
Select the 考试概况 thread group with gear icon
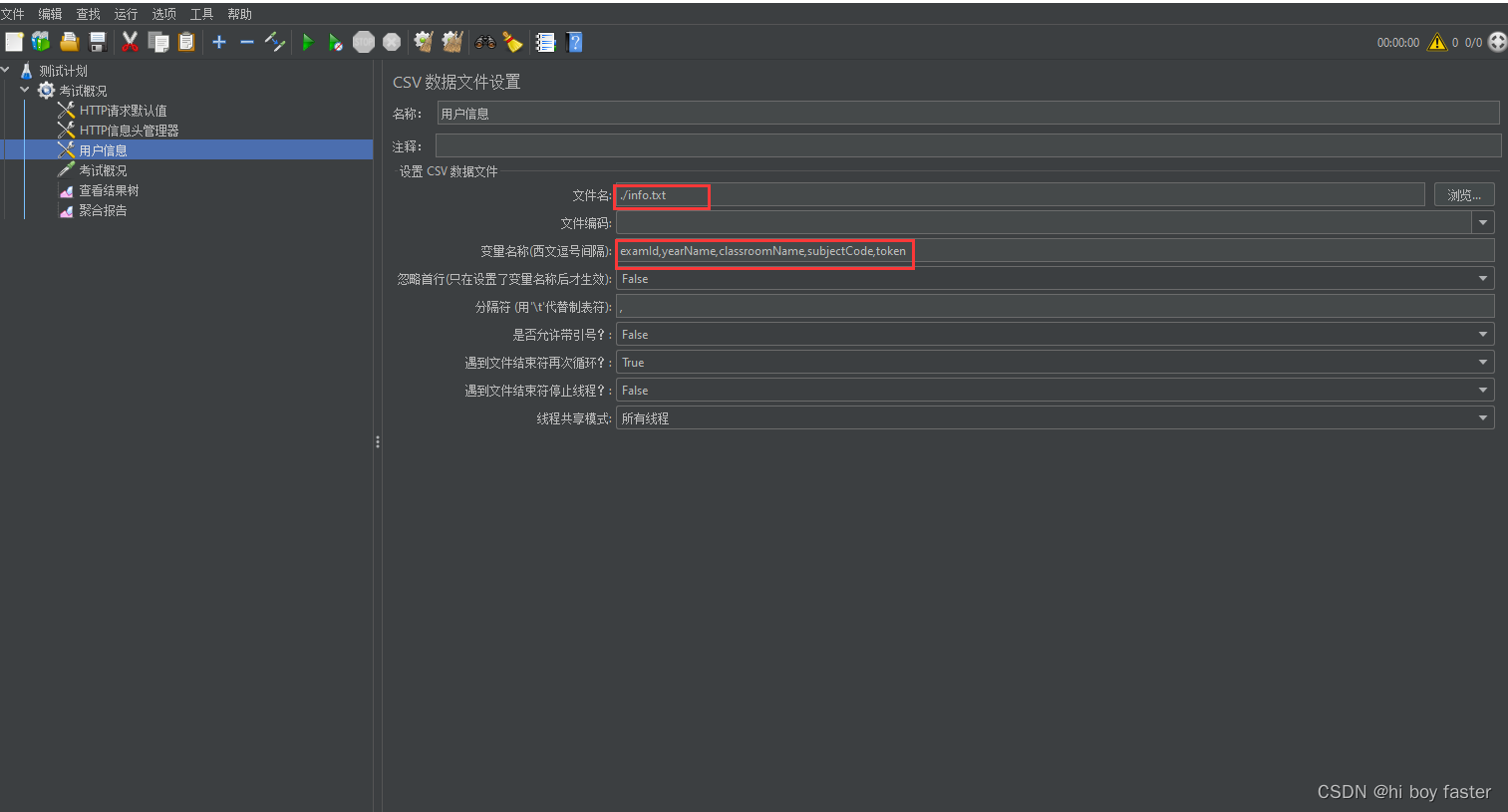coord(82,91)
